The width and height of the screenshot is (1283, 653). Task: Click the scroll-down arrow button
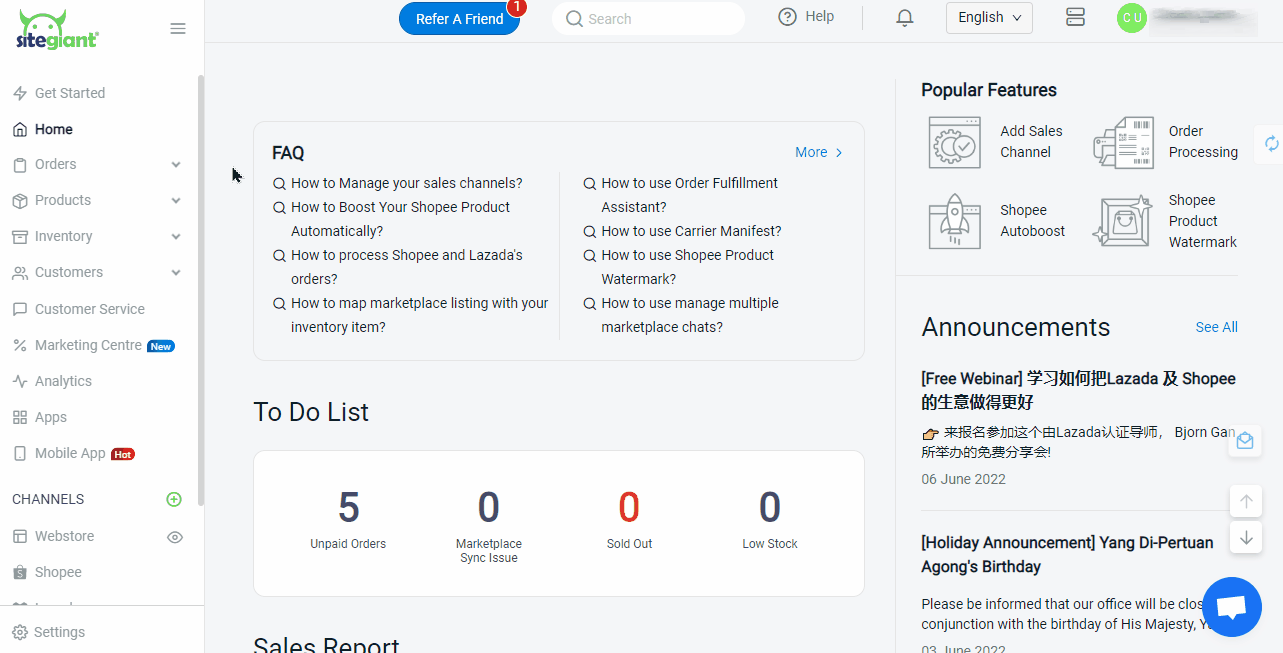pos(1246,537)
